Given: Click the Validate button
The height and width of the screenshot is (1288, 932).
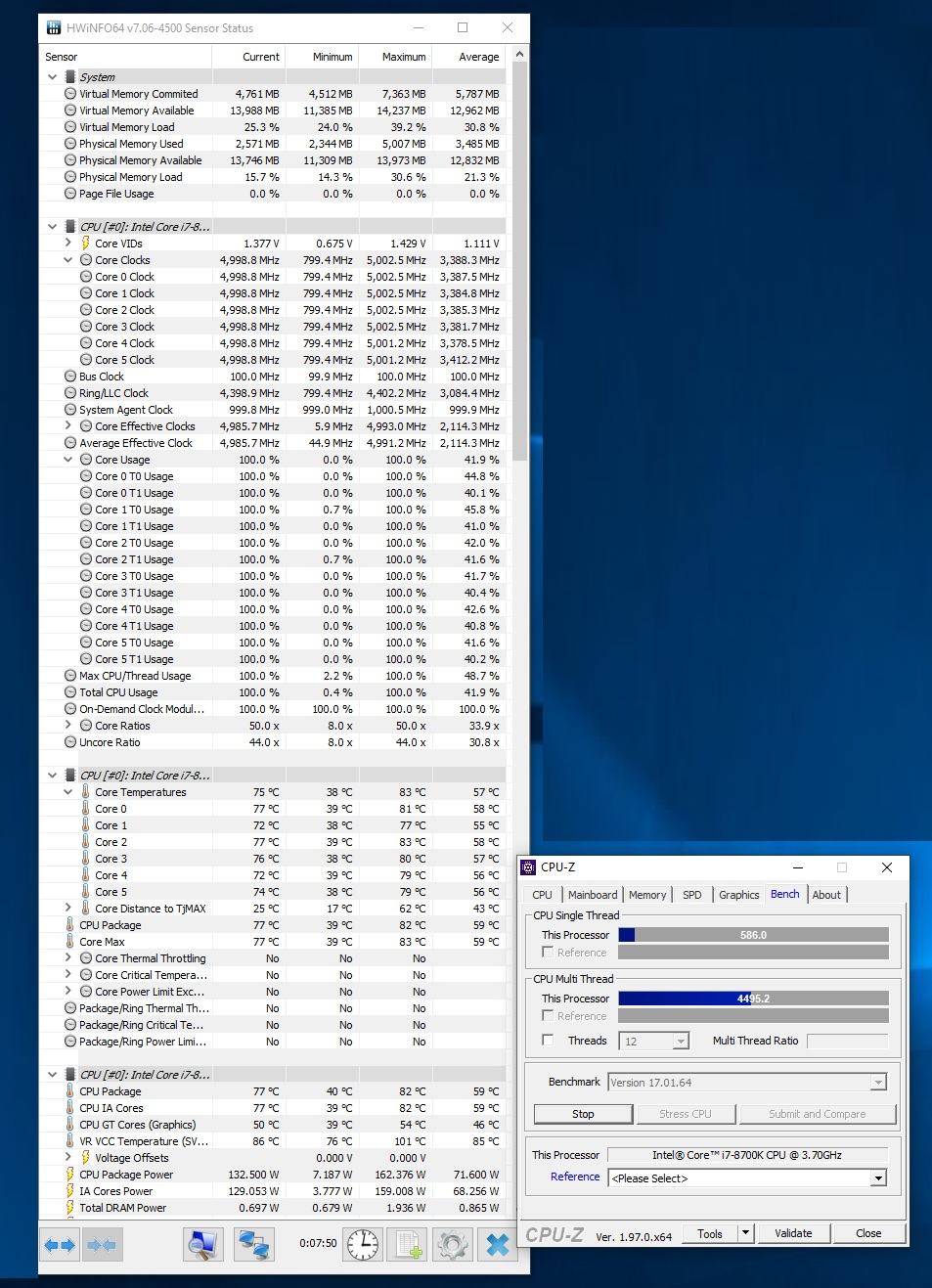Looking at the screenshot, I should coord(793,1233).
